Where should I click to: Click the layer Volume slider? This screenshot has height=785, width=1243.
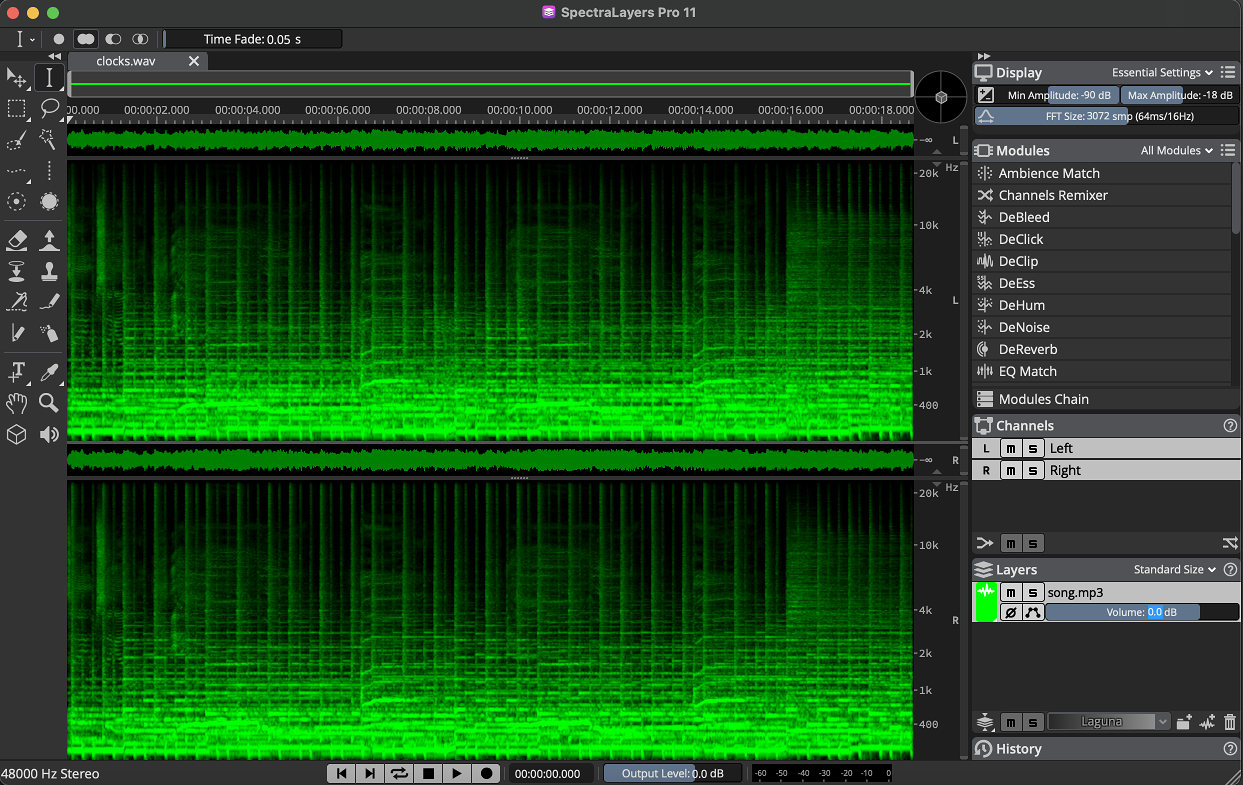[1122, 612]
